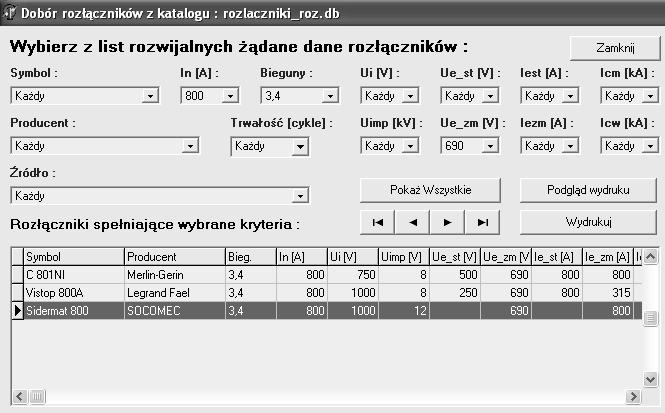665x413 pixels.
Task: Click the table's vertical scrollbar up arrow
Action: (651, 256)
